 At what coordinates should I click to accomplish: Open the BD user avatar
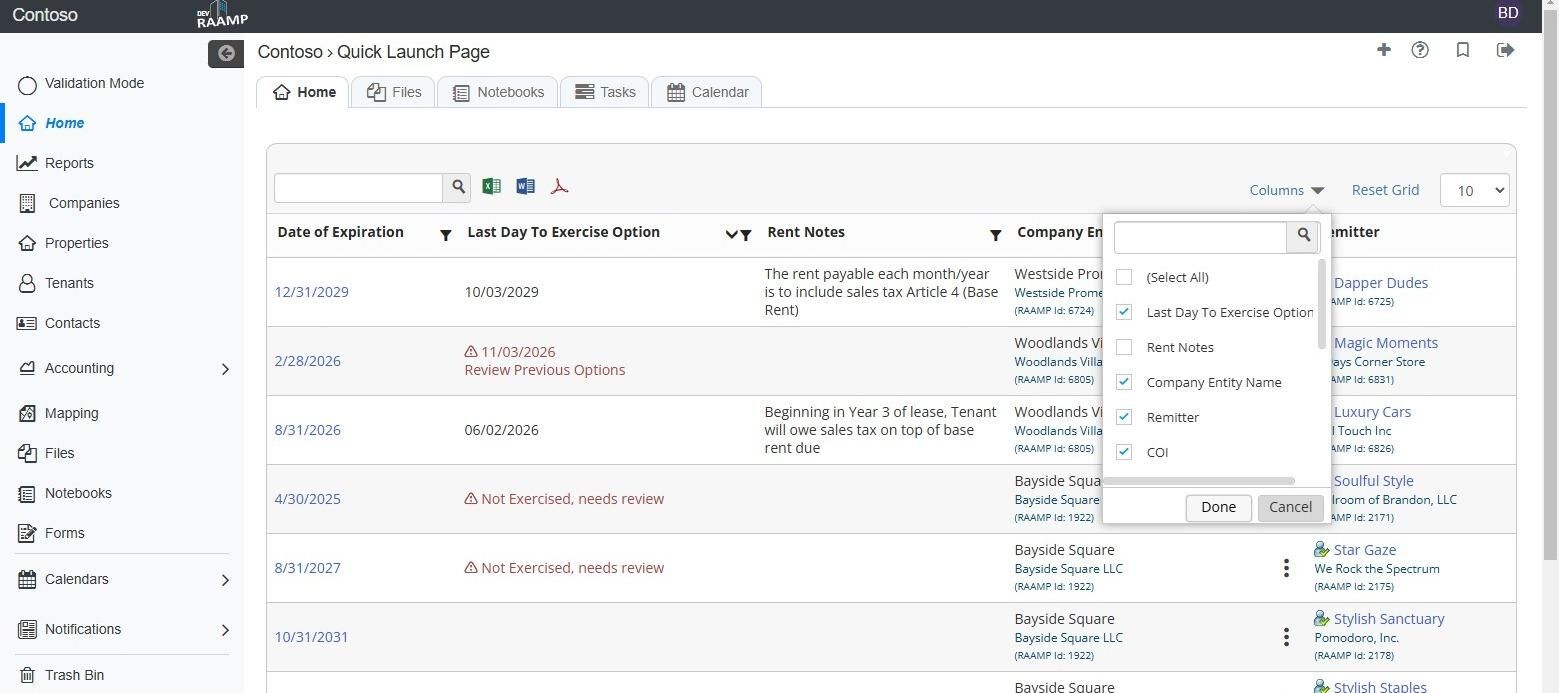tap(1508, 13)
